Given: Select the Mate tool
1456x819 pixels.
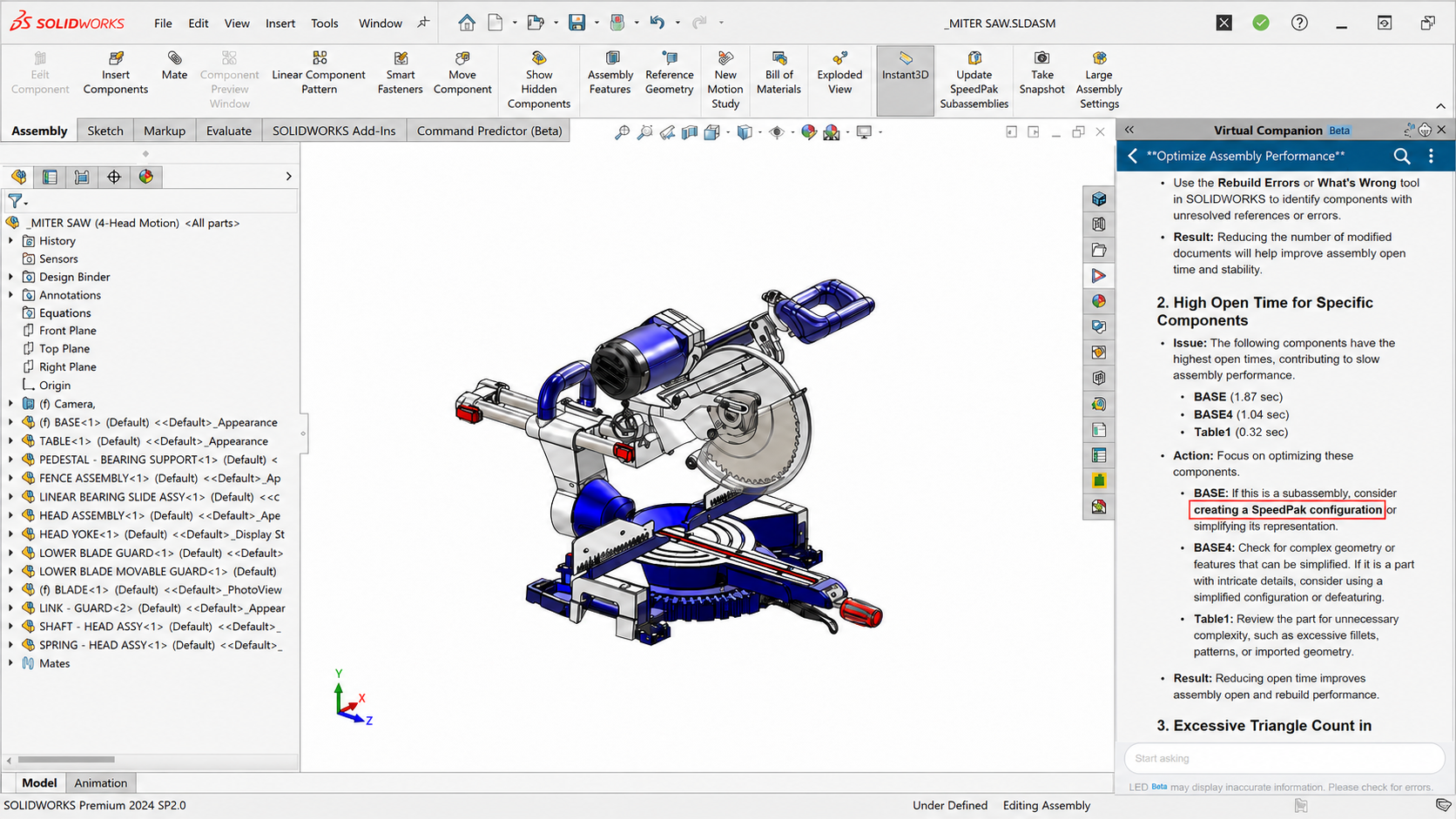Looking at the screenshot, I should tap(174, 66).
